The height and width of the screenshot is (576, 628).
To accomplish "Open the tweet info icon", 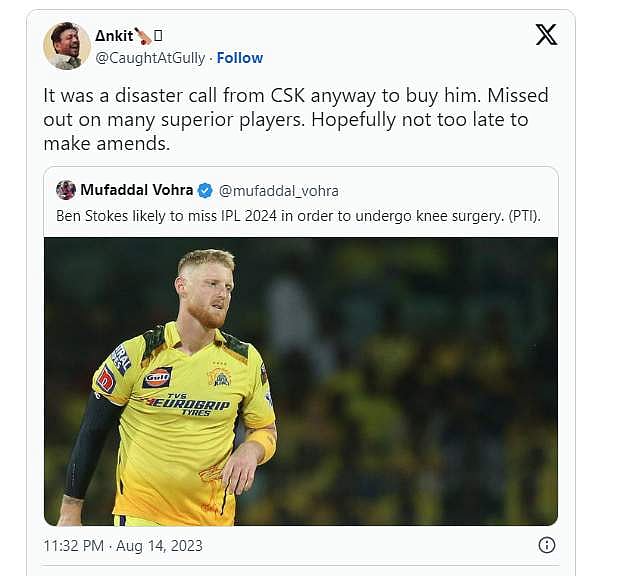I will 547,545.
